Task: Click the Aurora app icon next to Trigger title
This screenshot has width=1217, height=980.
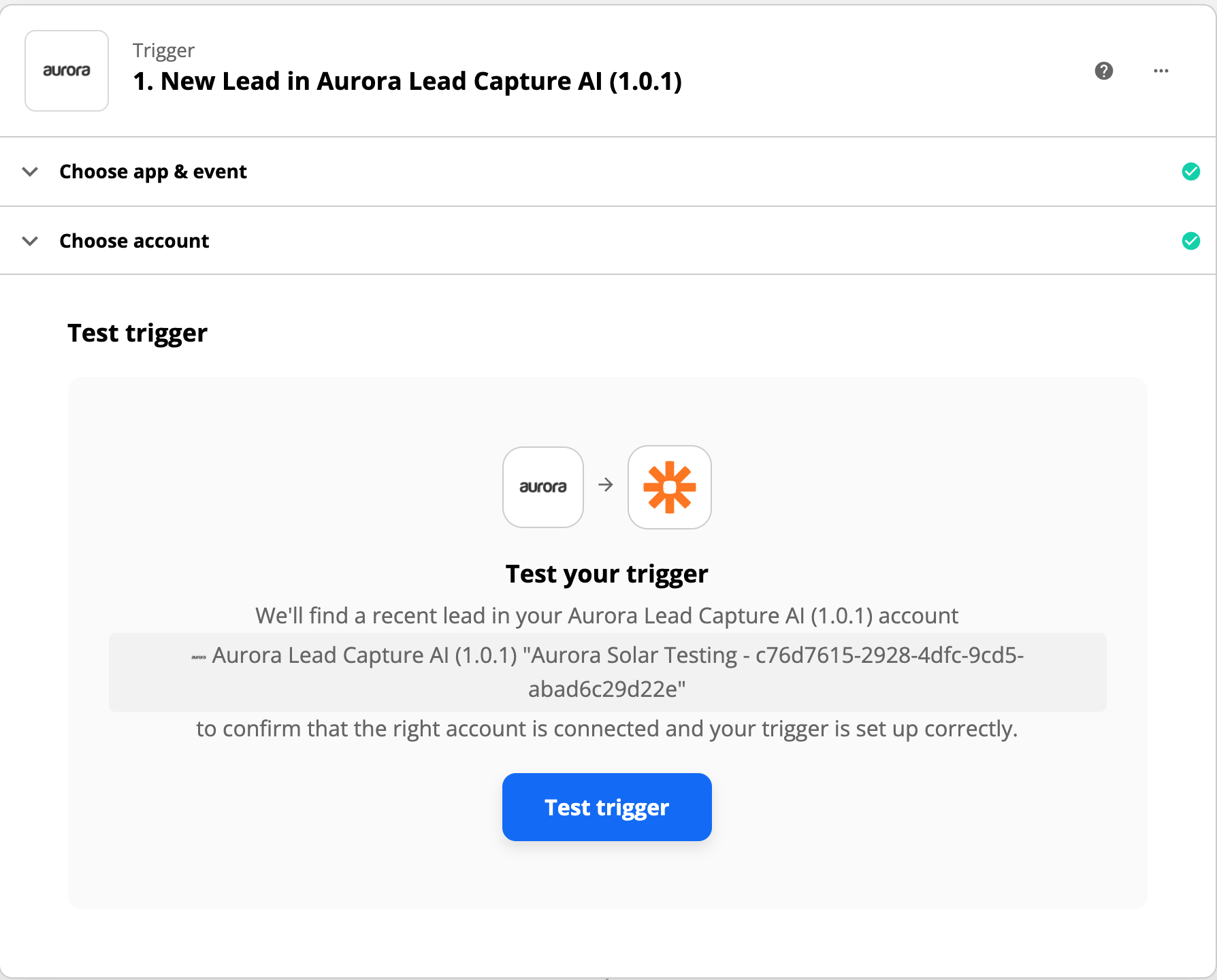Action: 66,70
